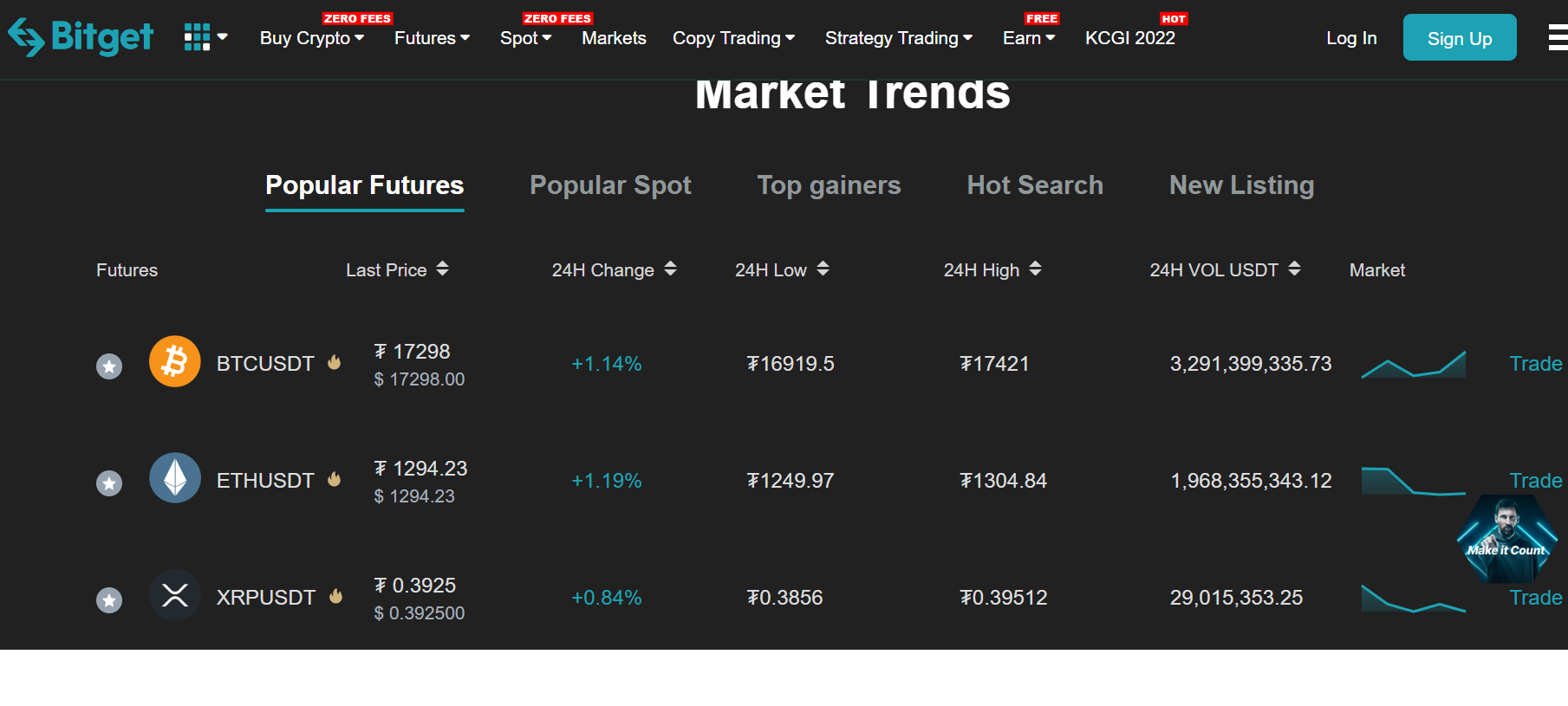Open the Markets menu item
The image size is (1568, 706).
614,38
